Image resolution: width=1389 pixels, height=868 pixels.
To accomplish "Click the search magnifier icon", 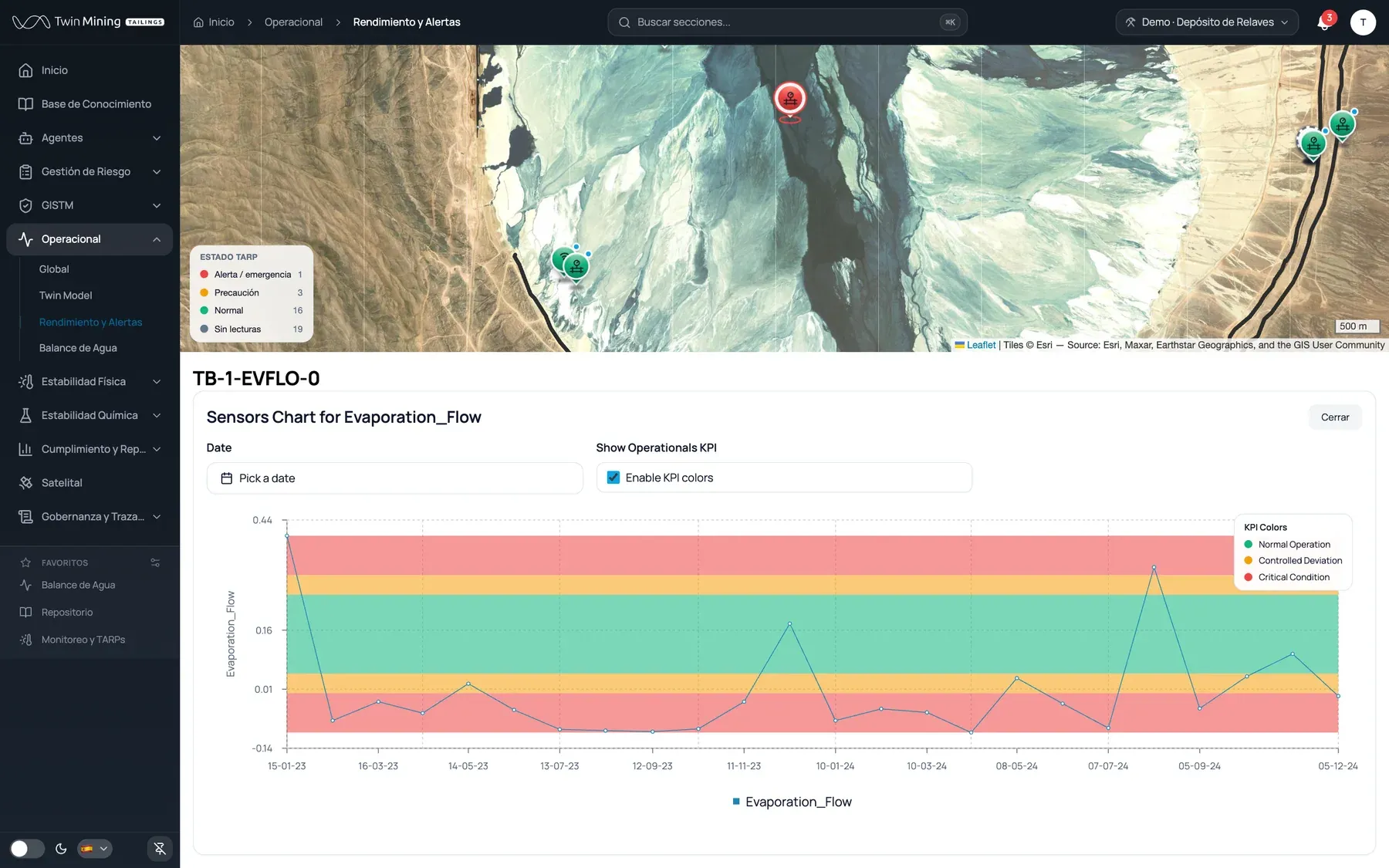I will (624, 22).
